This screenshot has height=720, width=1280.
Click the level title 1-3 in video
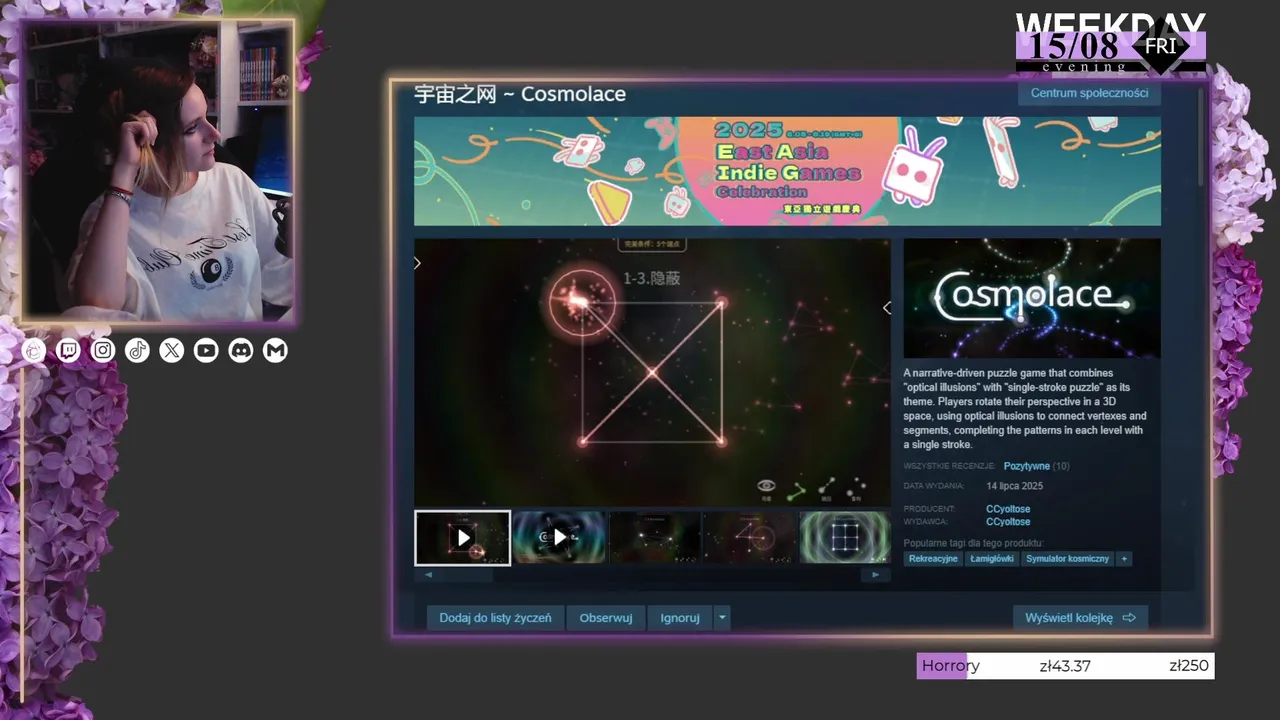tap(651, 278)
